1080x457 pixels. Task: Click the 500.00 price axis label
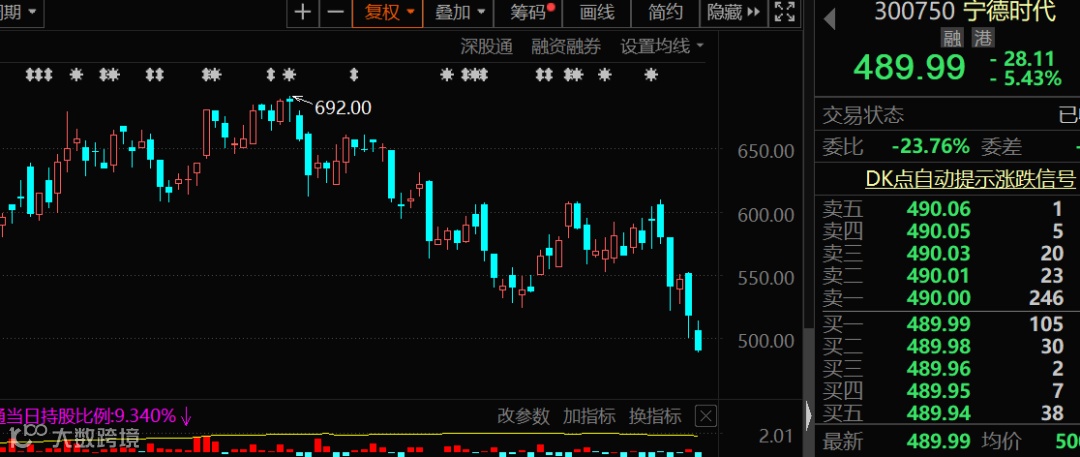765,341
